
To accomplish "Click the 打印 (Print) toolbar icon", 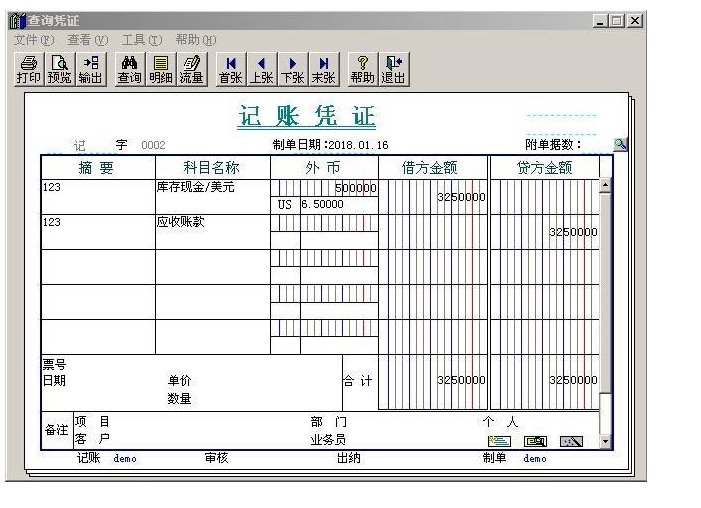I will click(x=29, y=69).
